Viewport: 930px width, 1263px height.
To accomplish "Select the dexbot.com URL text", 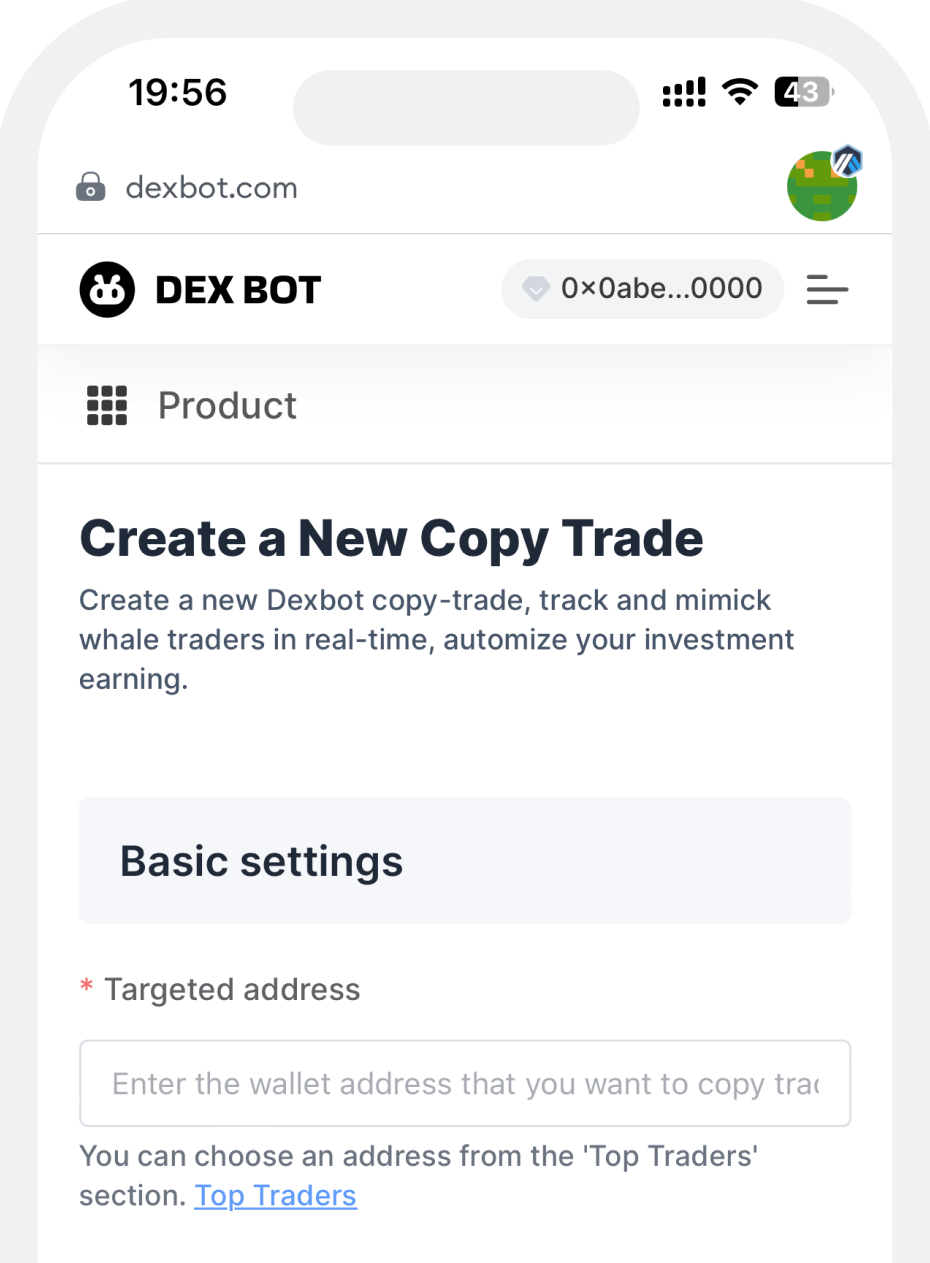I will point(211,187).
